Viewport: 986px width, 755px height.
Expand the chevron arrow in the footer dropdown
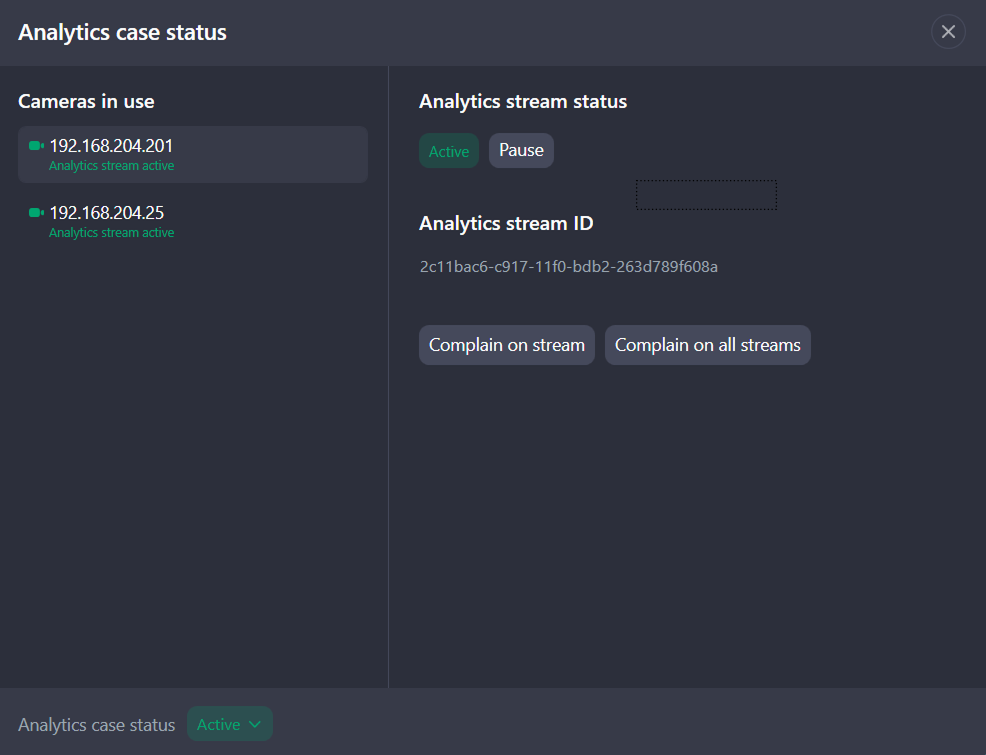point(255,725)
